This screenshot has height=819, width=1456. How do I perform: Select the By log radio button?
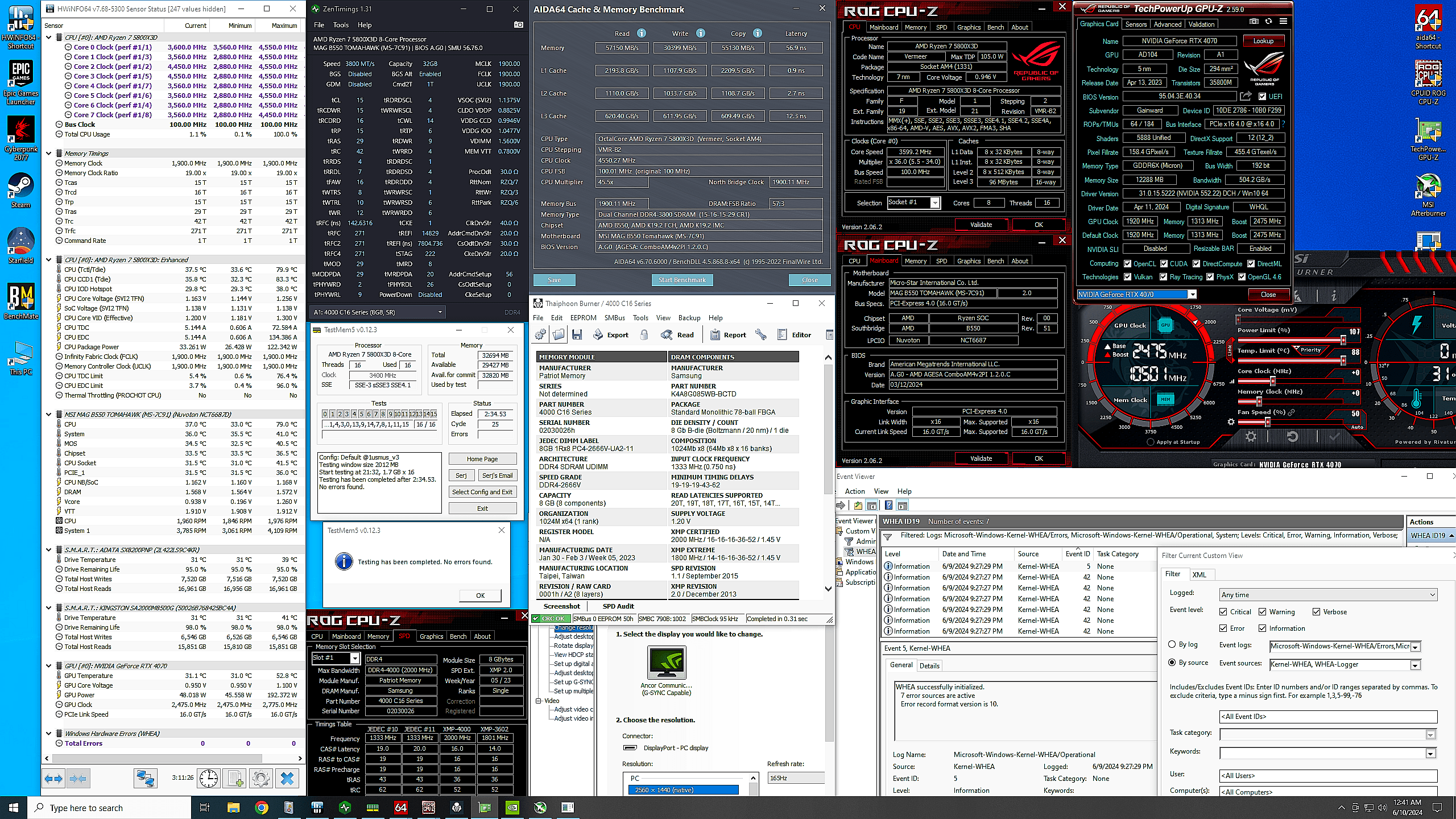1172,644
